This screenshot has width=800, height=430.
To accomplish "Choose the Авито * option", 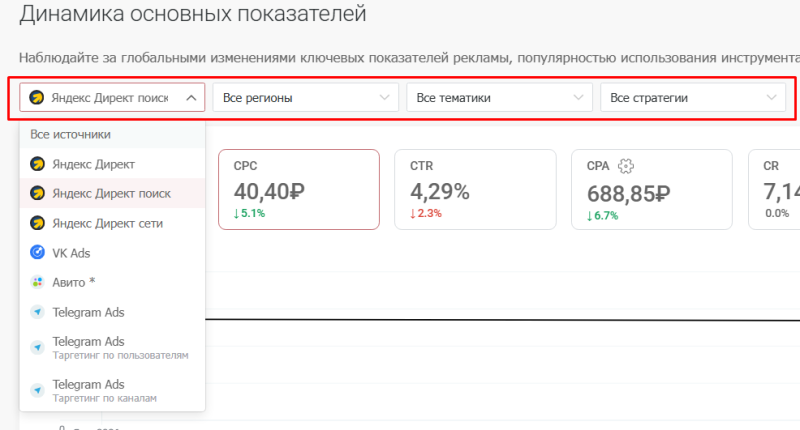I will (112, 282).
